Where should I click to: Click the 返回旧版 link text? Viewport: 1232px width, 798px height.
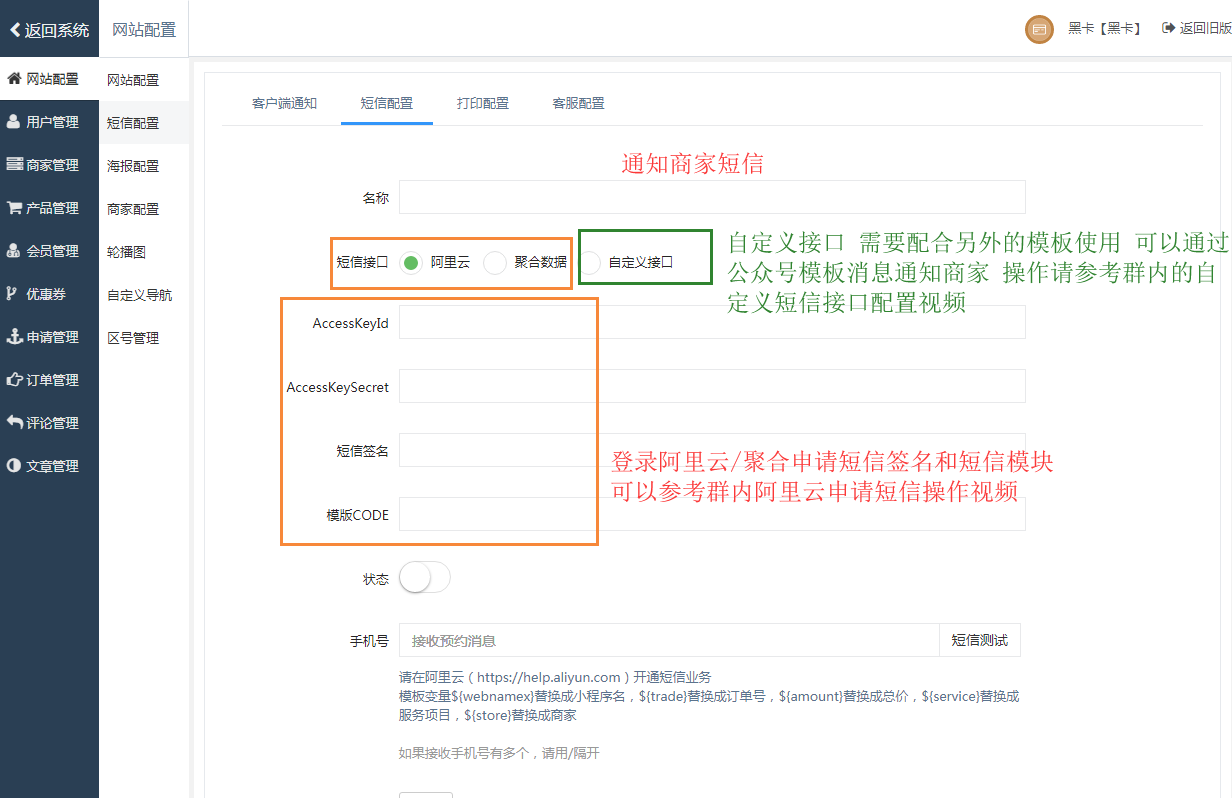pyautogui.click(x=1205, y=28)
